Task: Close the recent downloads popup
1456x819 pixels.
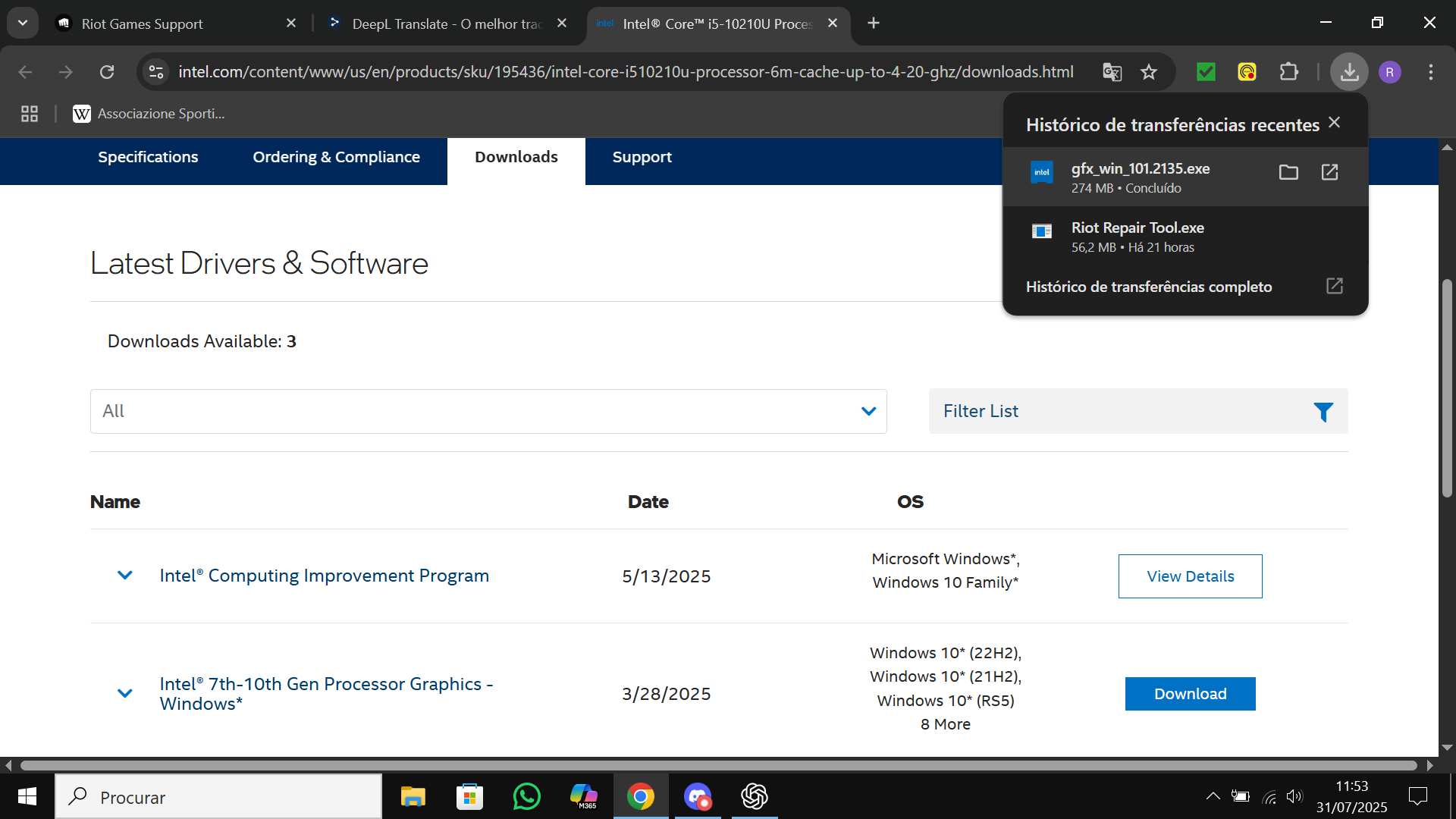Action: (1335, 122)
